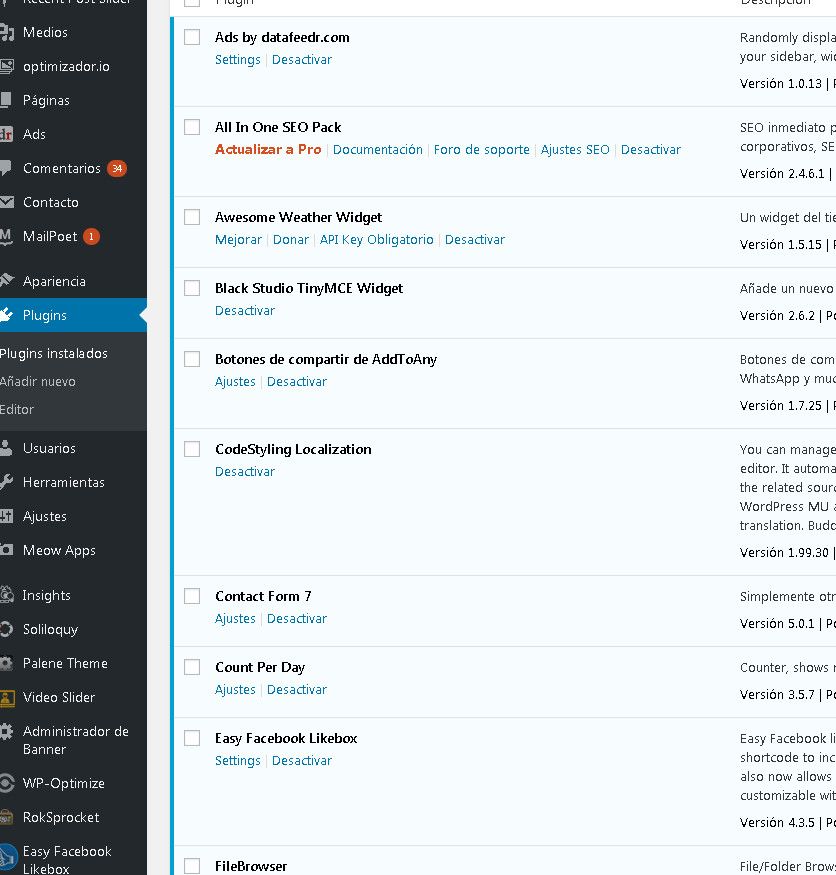The image size is (836, 875).
Task: Click the Ads datafeedr icon
Action: (6, 134)
